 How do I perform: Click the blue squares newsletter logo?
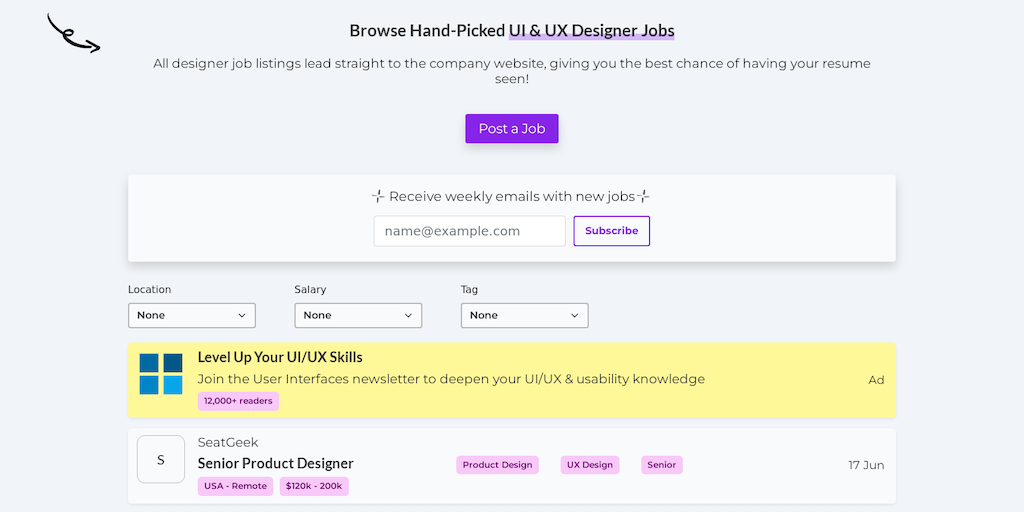coord(161,374)
